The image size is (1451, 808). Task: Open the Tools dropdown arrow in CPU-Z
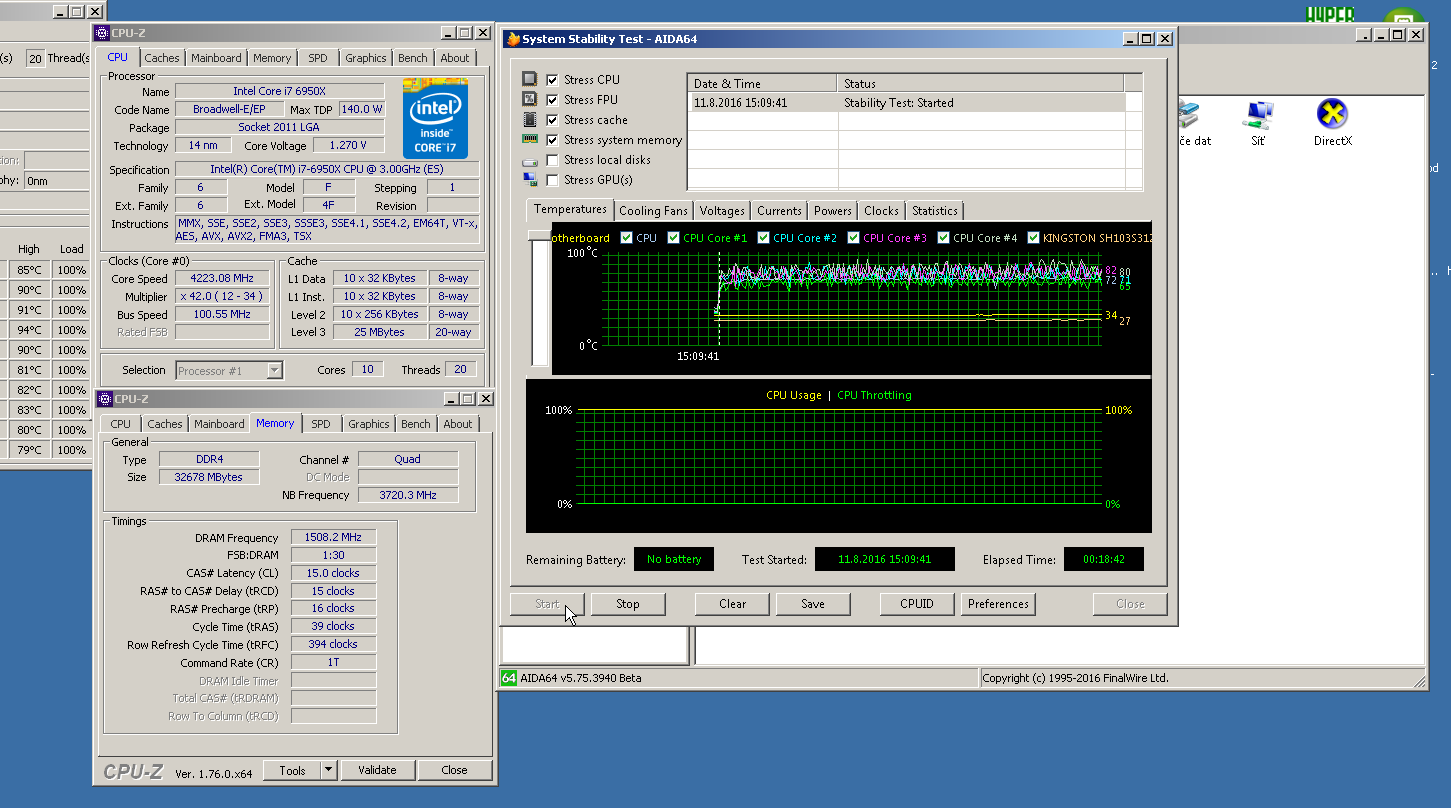tap(329, 770)
